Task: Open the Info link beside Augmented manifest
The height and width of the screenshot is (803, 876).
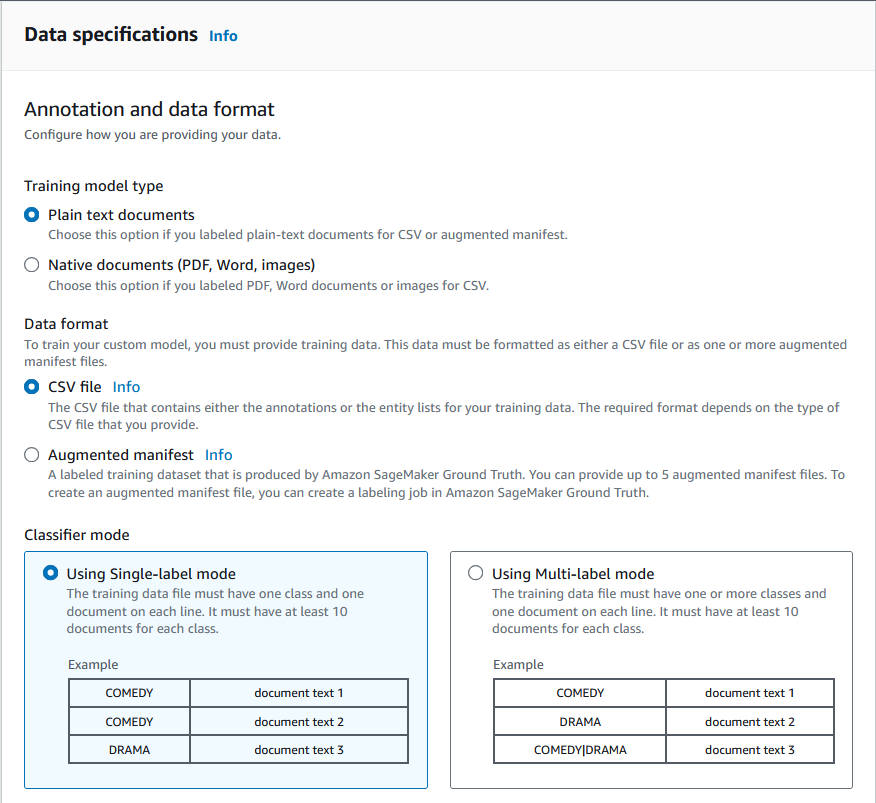Action: [218, 454]
